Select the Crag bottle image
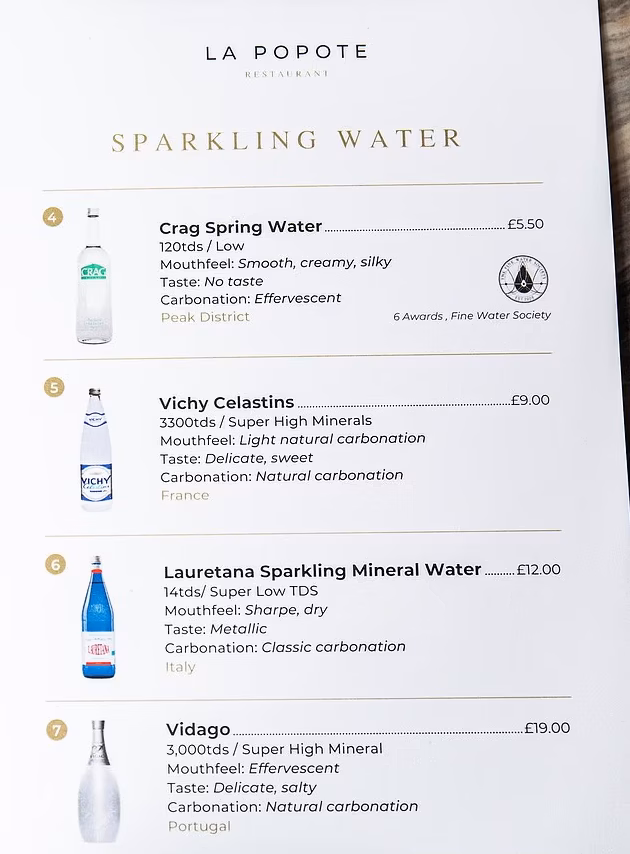This screenshot has width=630, height=854. click(x=94, y=276)
